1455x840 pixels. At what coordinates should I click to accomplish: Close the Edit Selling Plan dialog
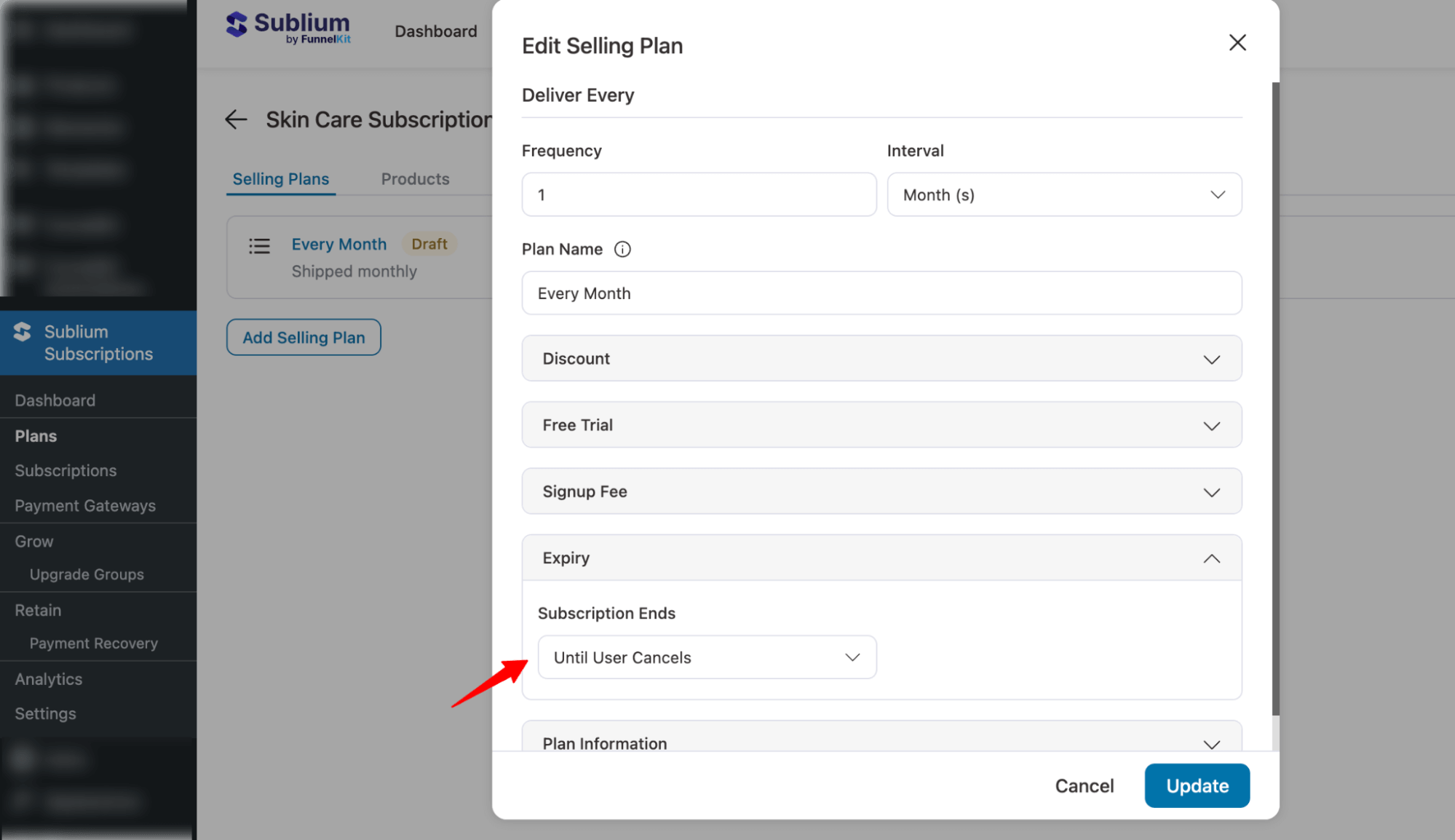pyautogui.click(x=1237, y=42)
